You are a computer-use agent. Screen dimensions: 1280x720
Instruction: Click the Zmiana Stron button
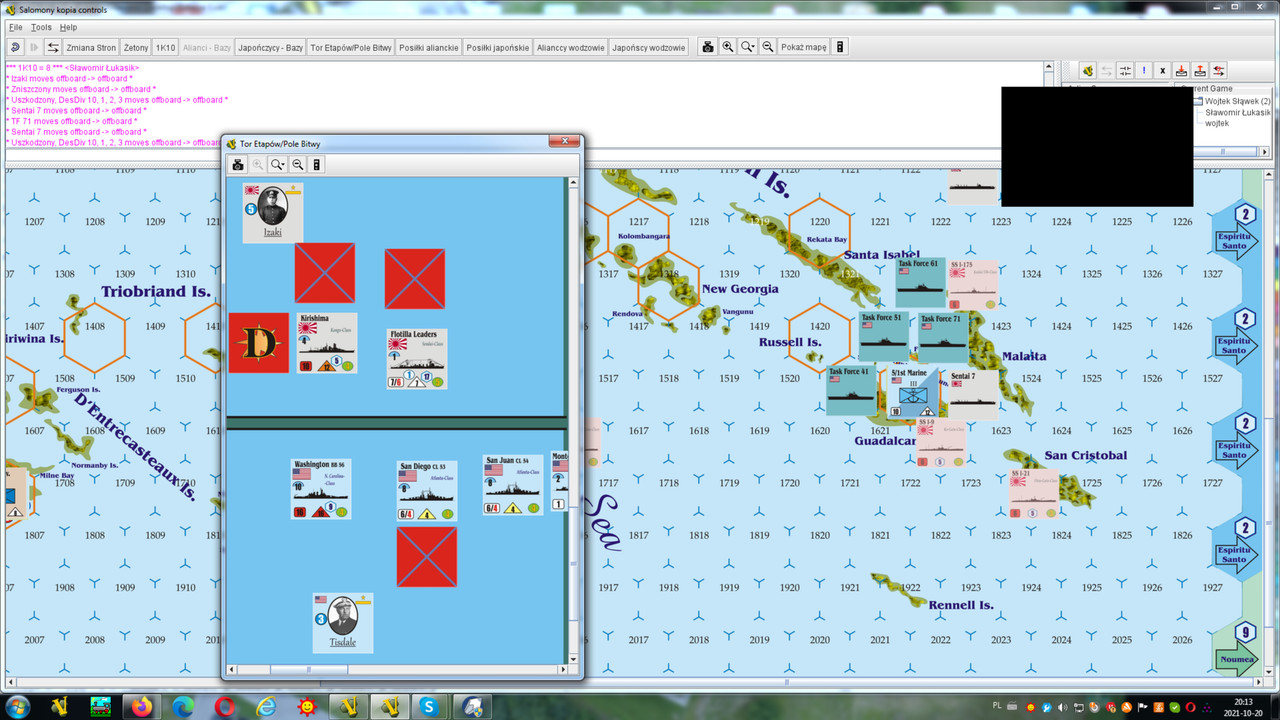92,47
